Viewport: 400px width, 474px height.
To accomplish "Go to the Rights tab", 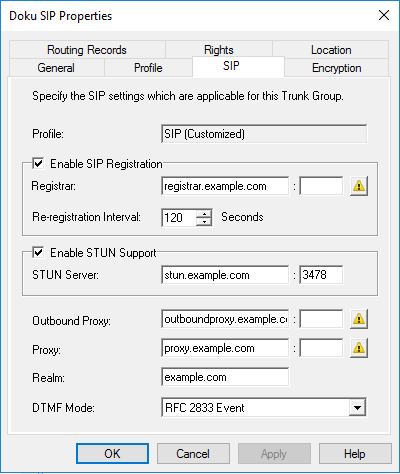I will coord(219,50).
